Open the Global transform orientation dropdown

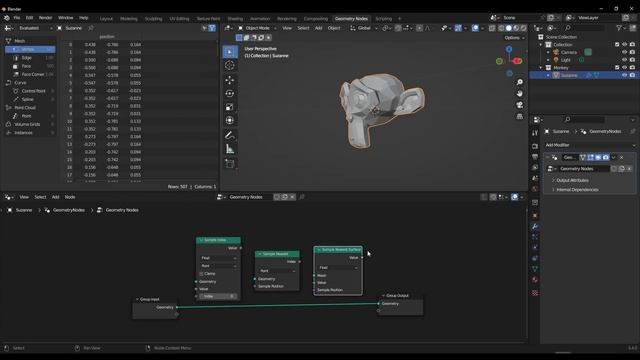click(363, 28)
